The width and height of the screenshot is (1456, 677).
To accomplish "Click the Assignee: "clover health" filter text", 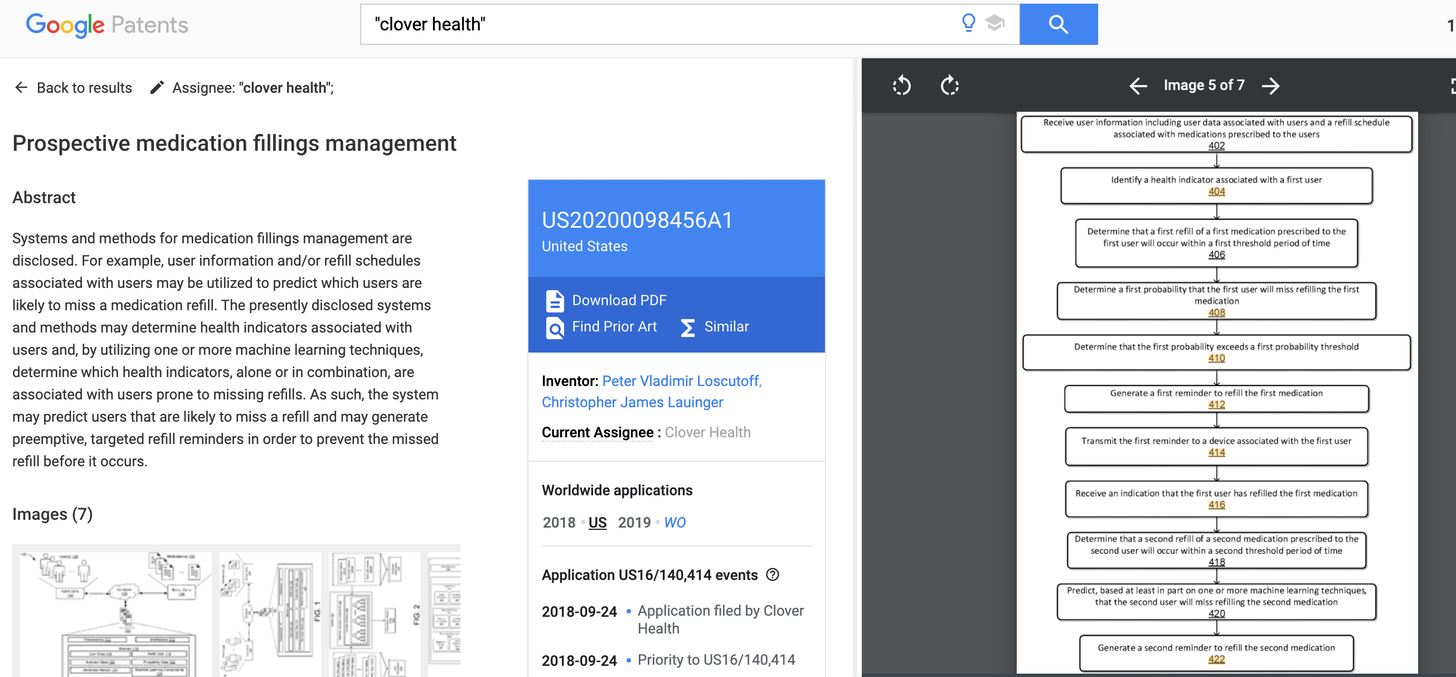I will (253, 88).
